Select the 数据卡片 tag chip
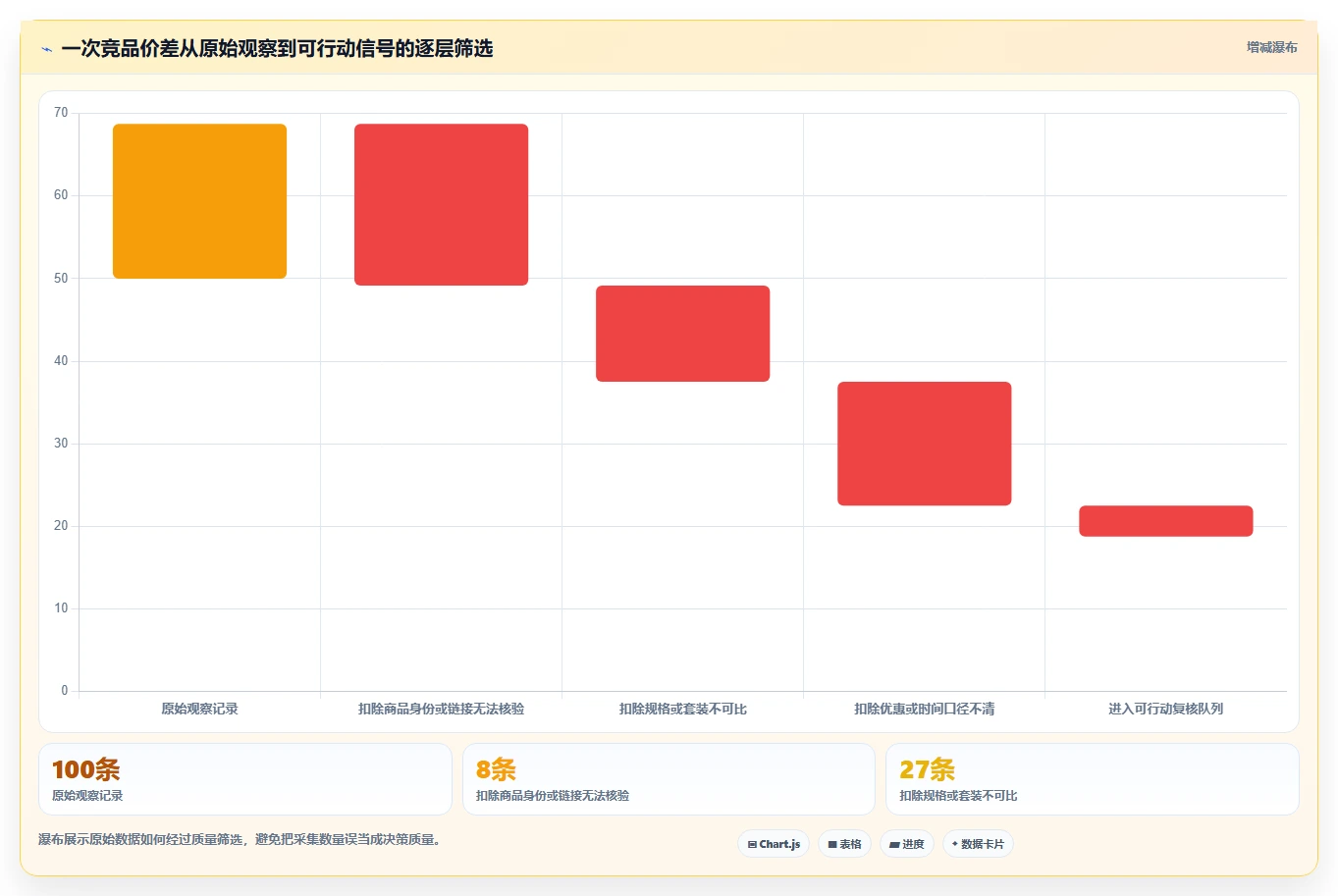The height and width of the screenshot is (896, 1338). pos(978,844)
